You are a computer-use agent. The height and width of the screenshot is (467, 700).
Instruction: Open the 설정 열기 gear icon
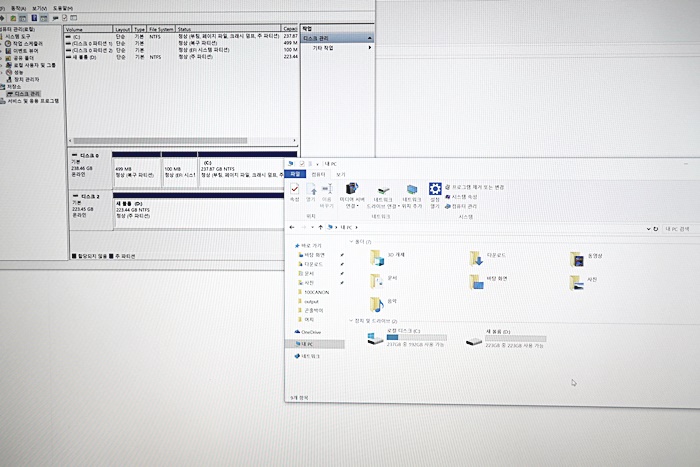[435, 189]
